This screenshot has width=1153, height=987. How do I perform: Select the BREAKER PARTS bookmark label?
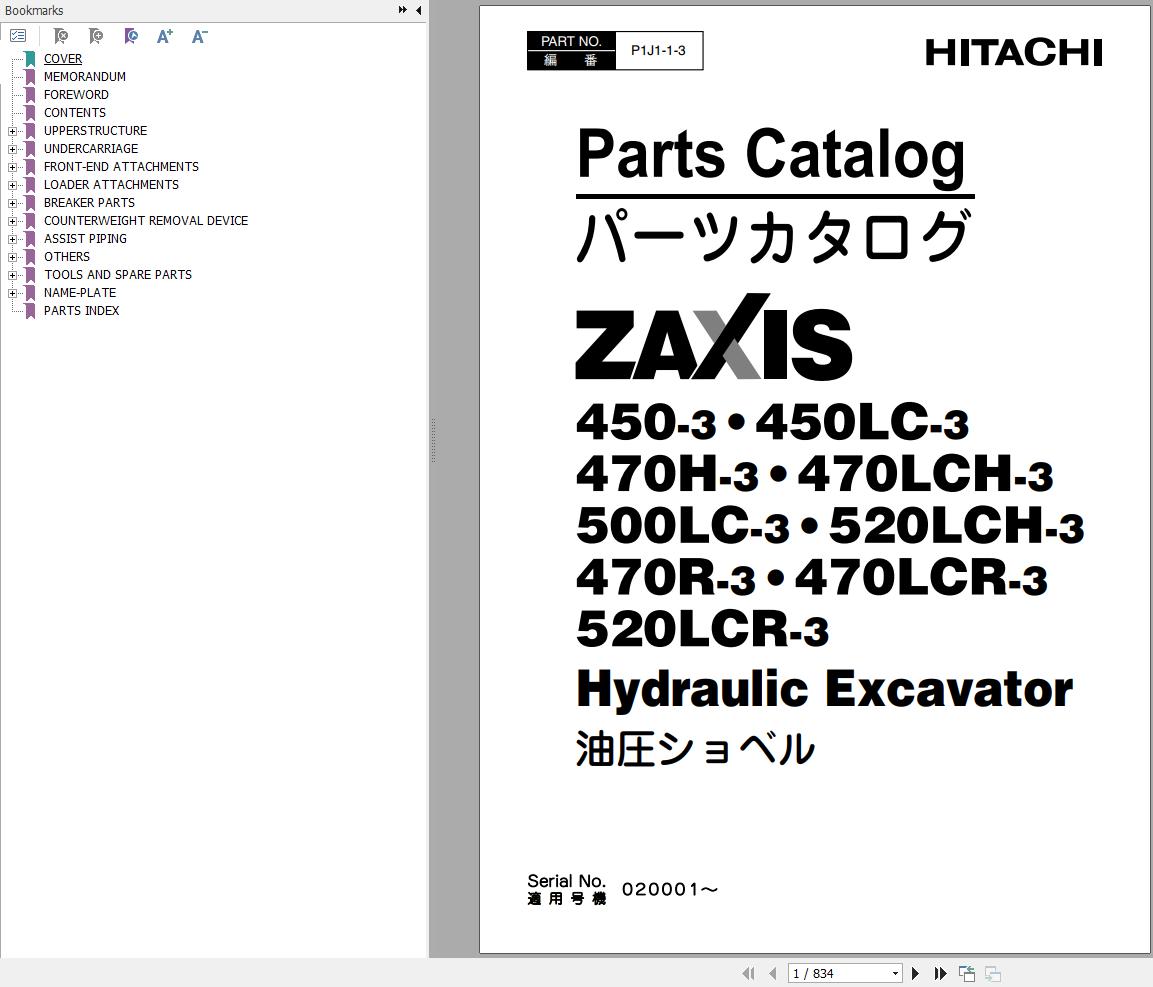[89, 203]
